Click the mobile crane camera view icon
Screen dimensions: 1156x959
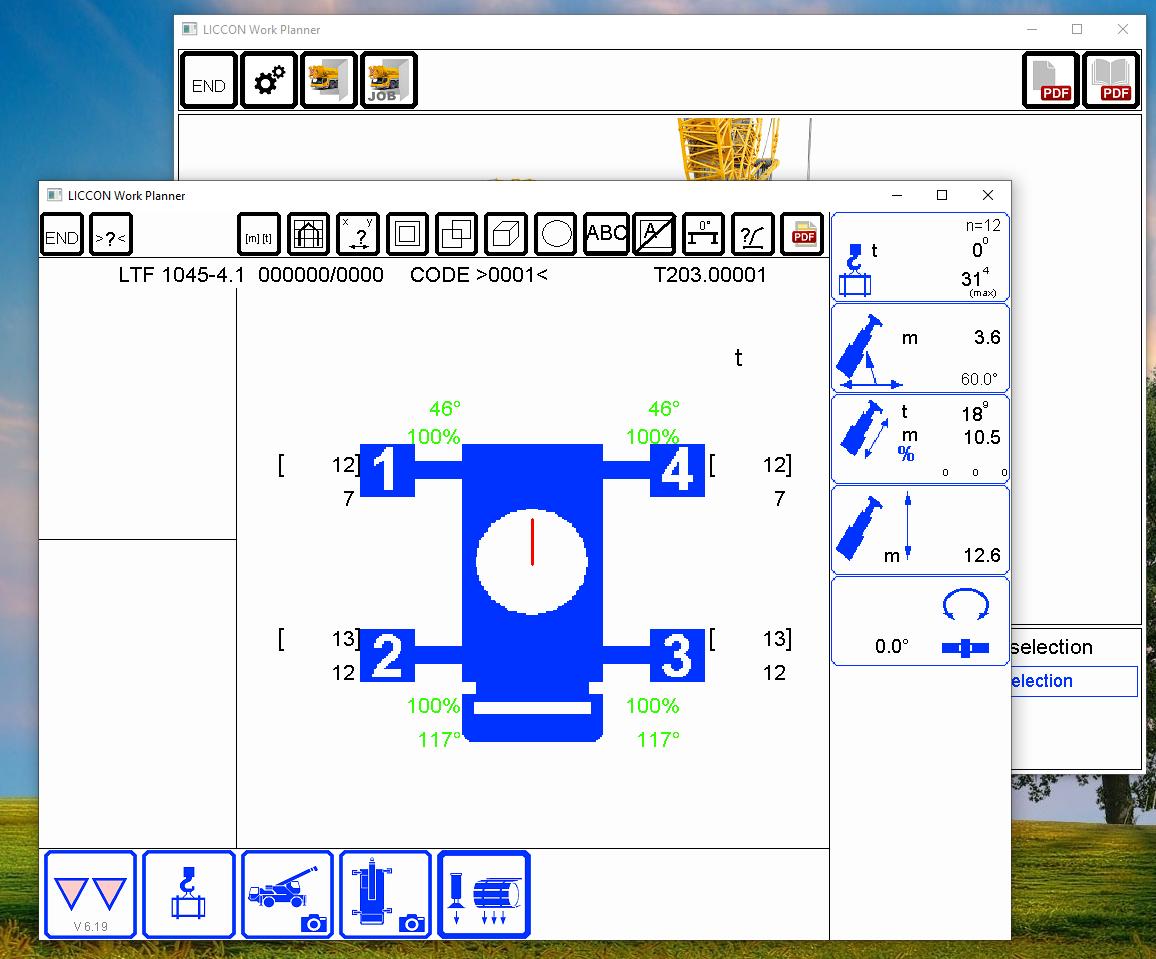[288, 894]
